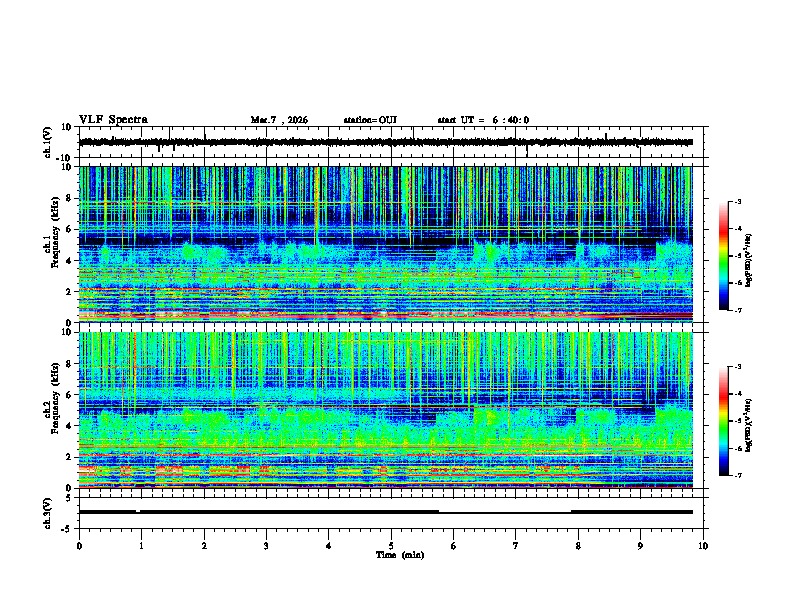The width and height of the screenshot is (792, 612).
Task: Click the "ch.3(V)" axis label
Action: pyautogui.click(x=48, y=513)
